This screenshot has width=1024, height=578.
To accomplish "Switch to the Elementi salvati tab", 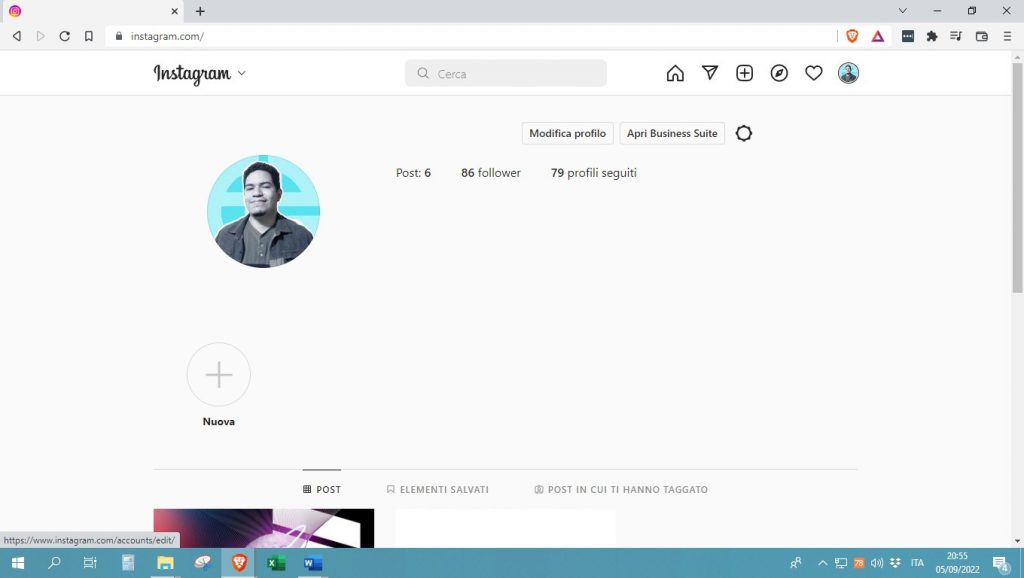I will tap(437, 490).
